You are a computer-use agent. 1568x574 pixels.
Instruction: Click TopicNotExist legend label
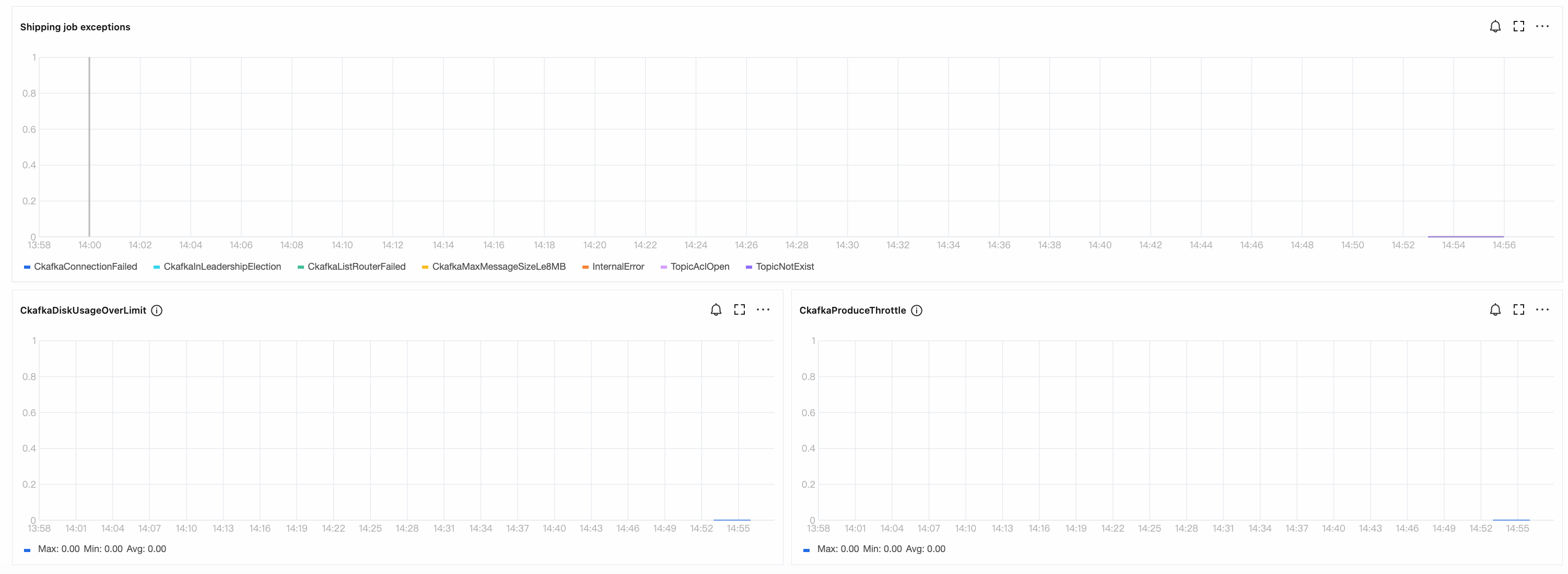click(x=785, y=266)
